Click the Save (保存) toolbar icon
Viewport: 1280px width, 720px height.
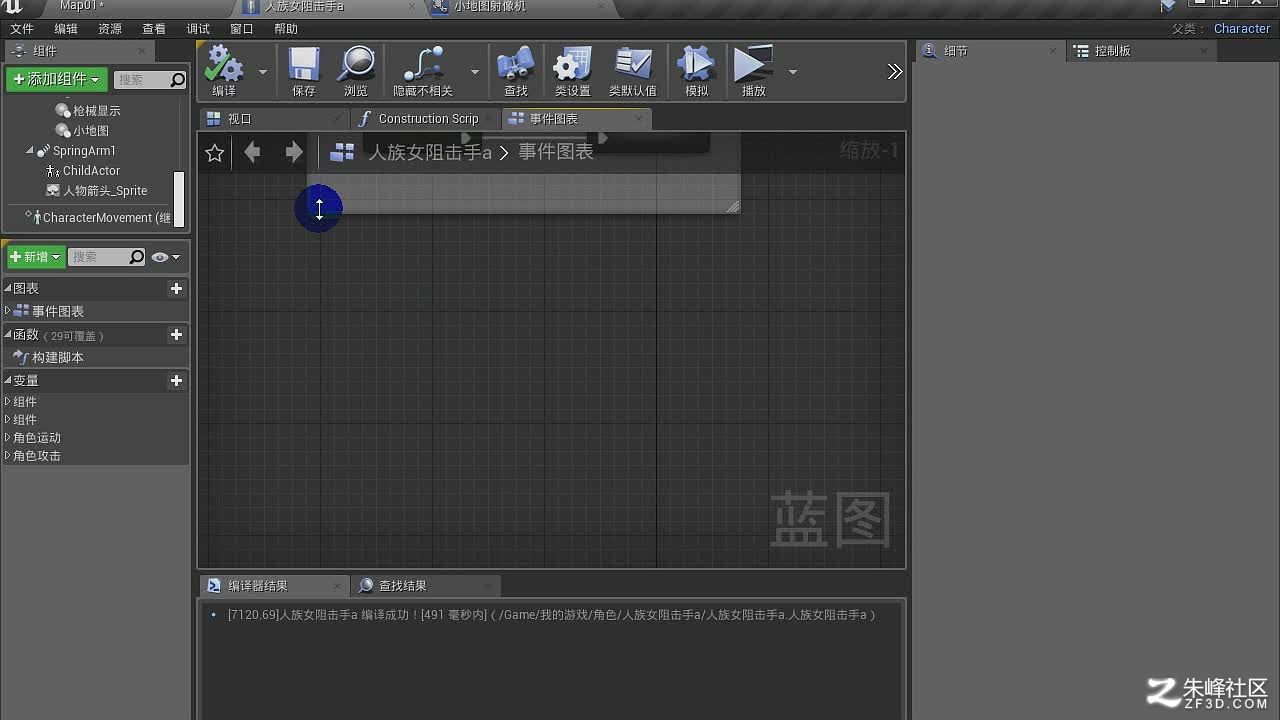(304, 65)
